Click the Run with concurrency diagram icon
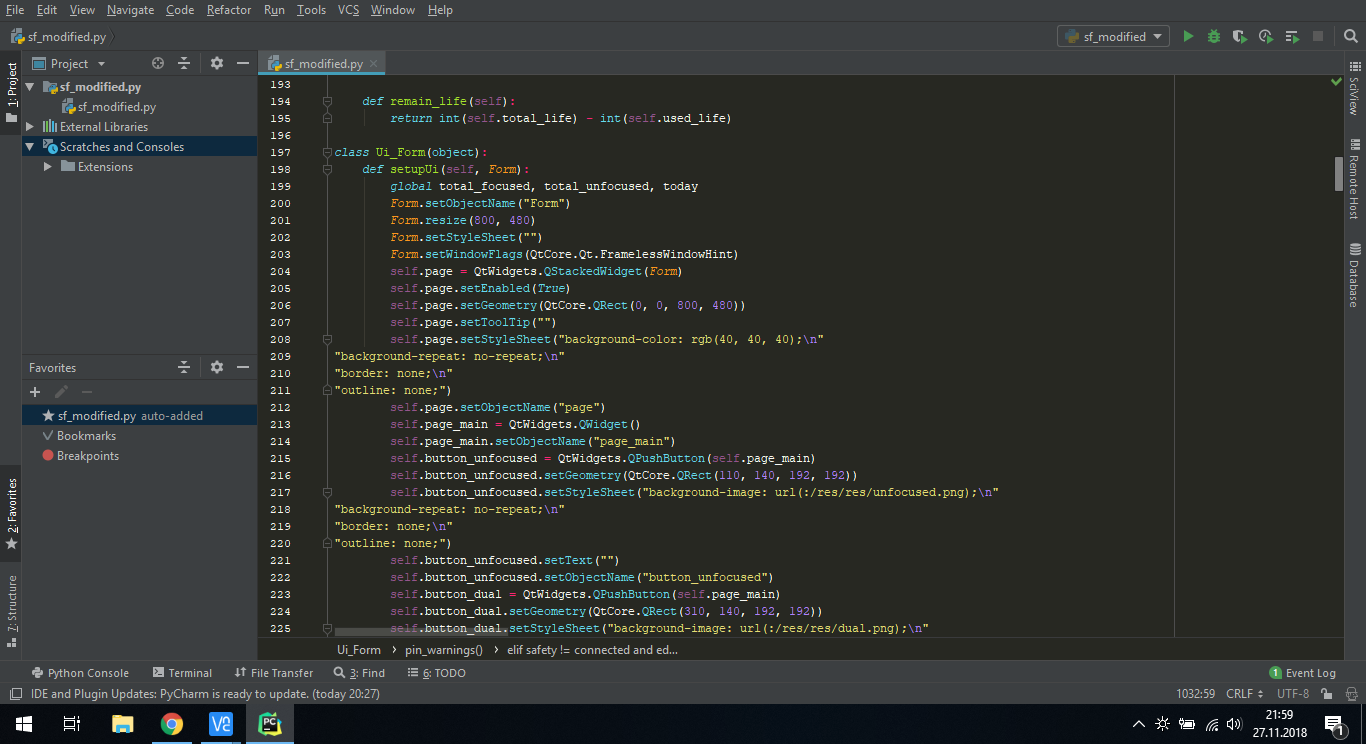This screenshot has height=744, width=1366. click(x=1292, y=36)
